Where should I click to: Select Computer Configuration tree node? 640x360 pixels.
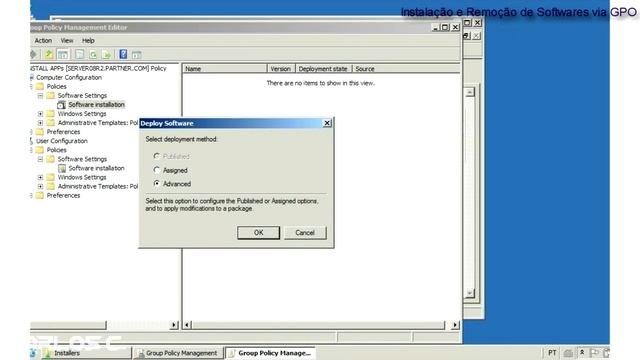(x=69, y=78)
